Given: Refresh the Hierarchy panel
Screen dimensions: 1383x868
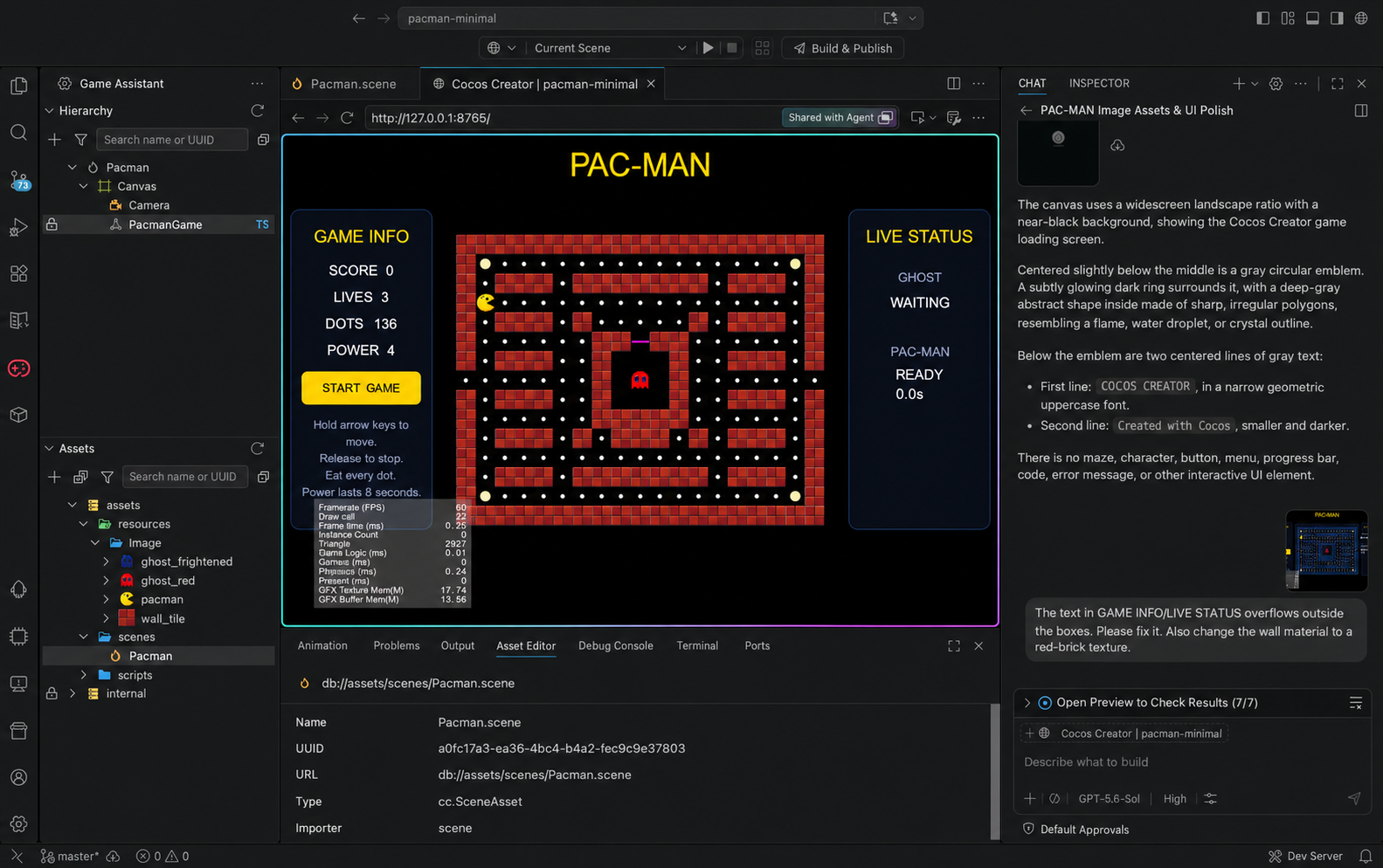Looking at the screenshot, I should tap(257, 111).
